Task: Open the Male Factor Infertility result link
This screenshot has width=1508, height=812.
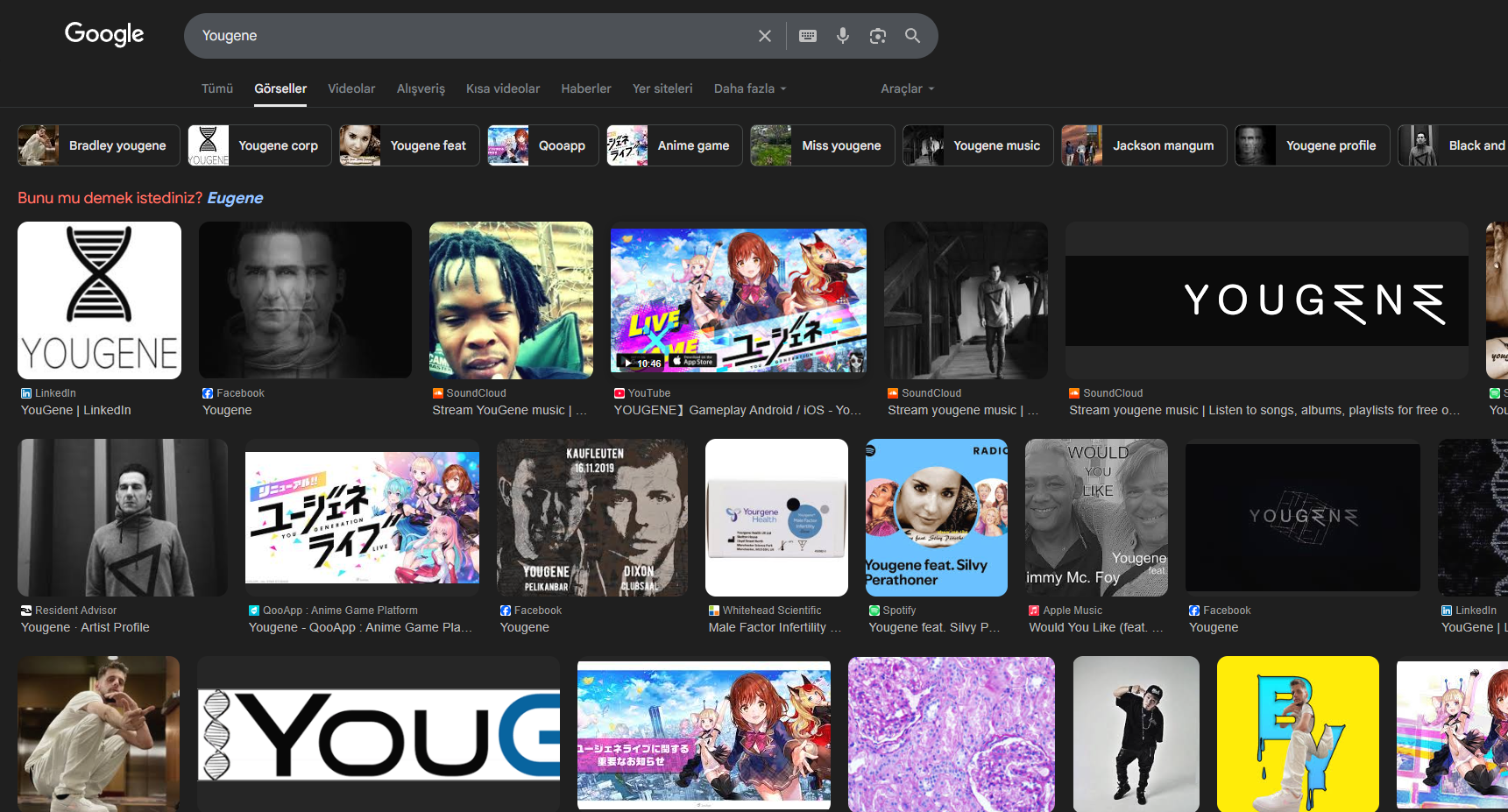Action: [x=775, y=627]
